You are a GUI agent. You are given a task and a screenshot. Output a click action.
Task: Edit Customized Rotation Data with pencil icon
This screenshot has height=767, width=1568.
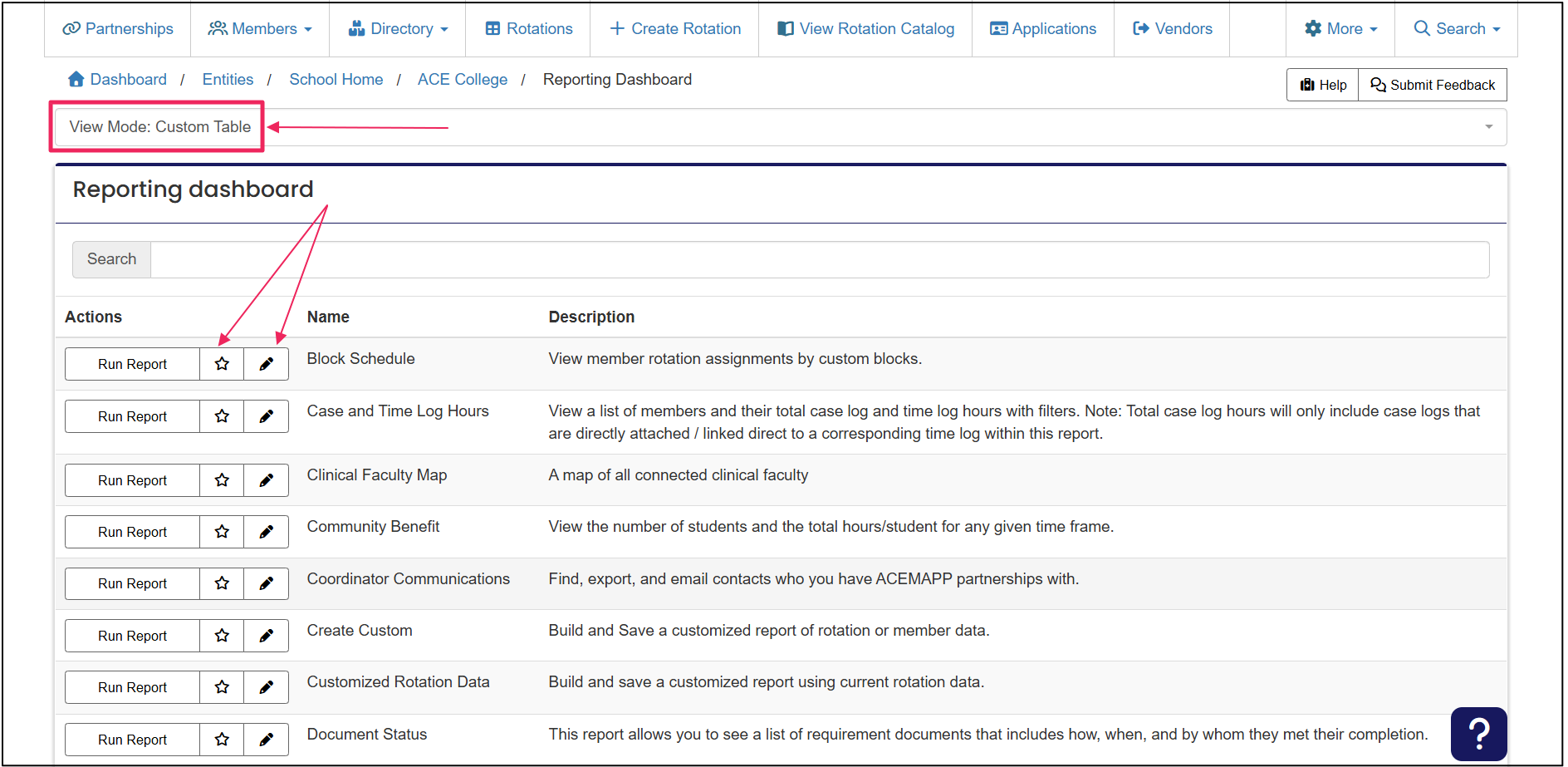coord(266,687)
